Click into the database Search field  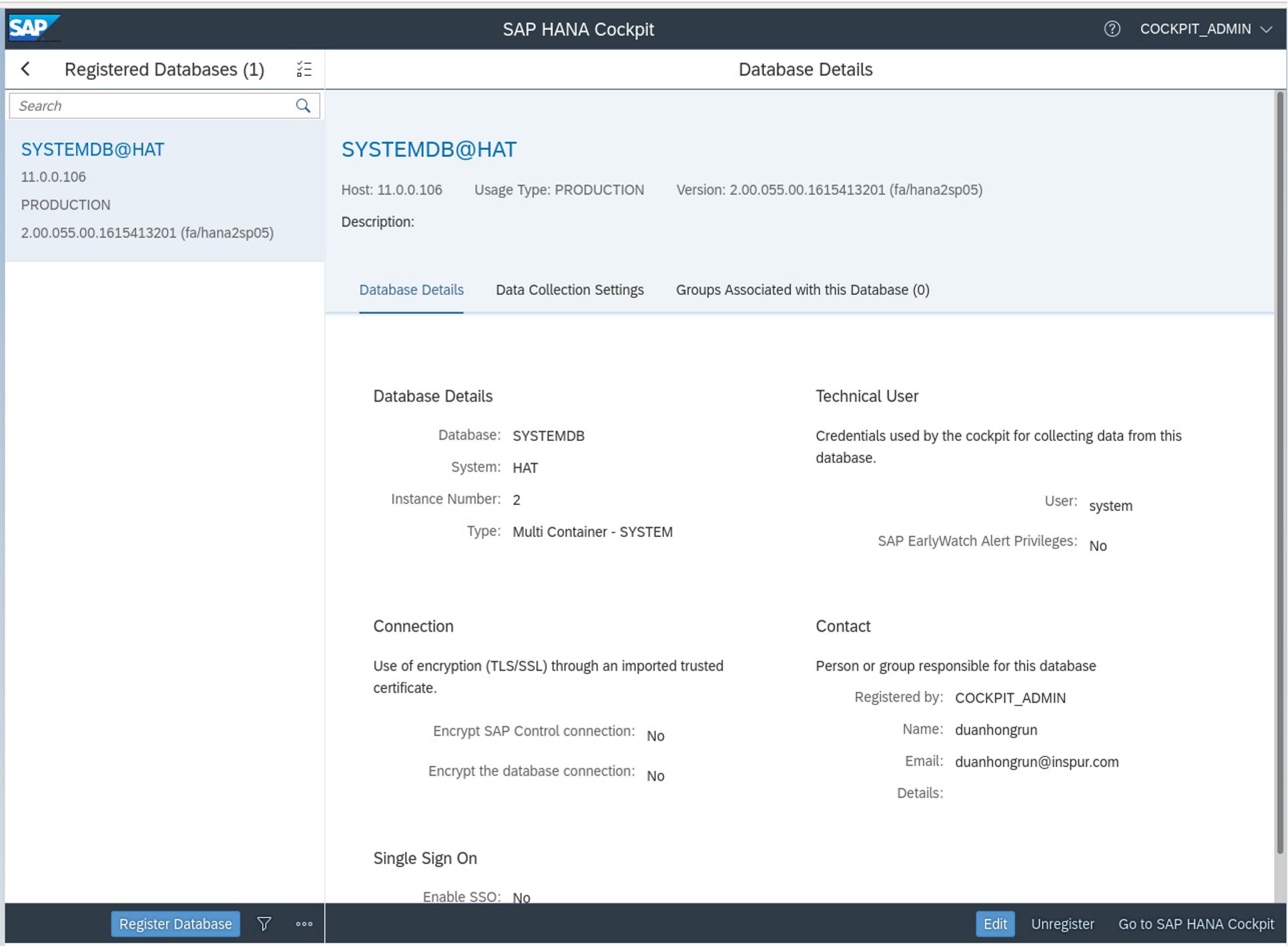(153, 105)
